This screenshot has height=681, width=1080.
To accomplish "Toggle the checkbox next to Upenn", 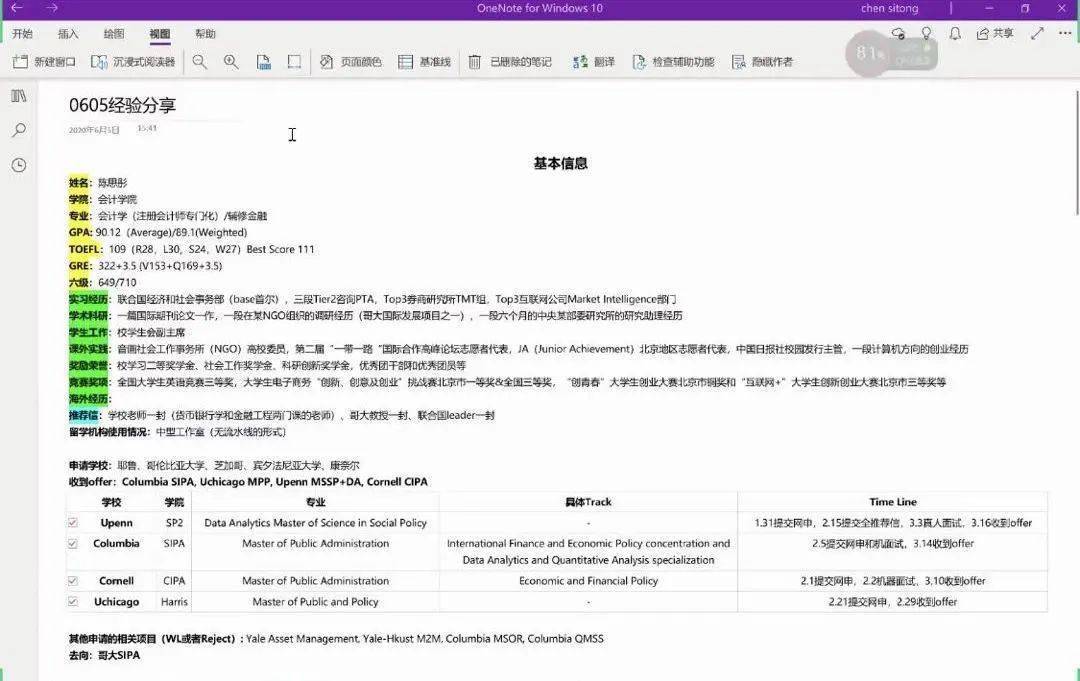I will (73, 523).
